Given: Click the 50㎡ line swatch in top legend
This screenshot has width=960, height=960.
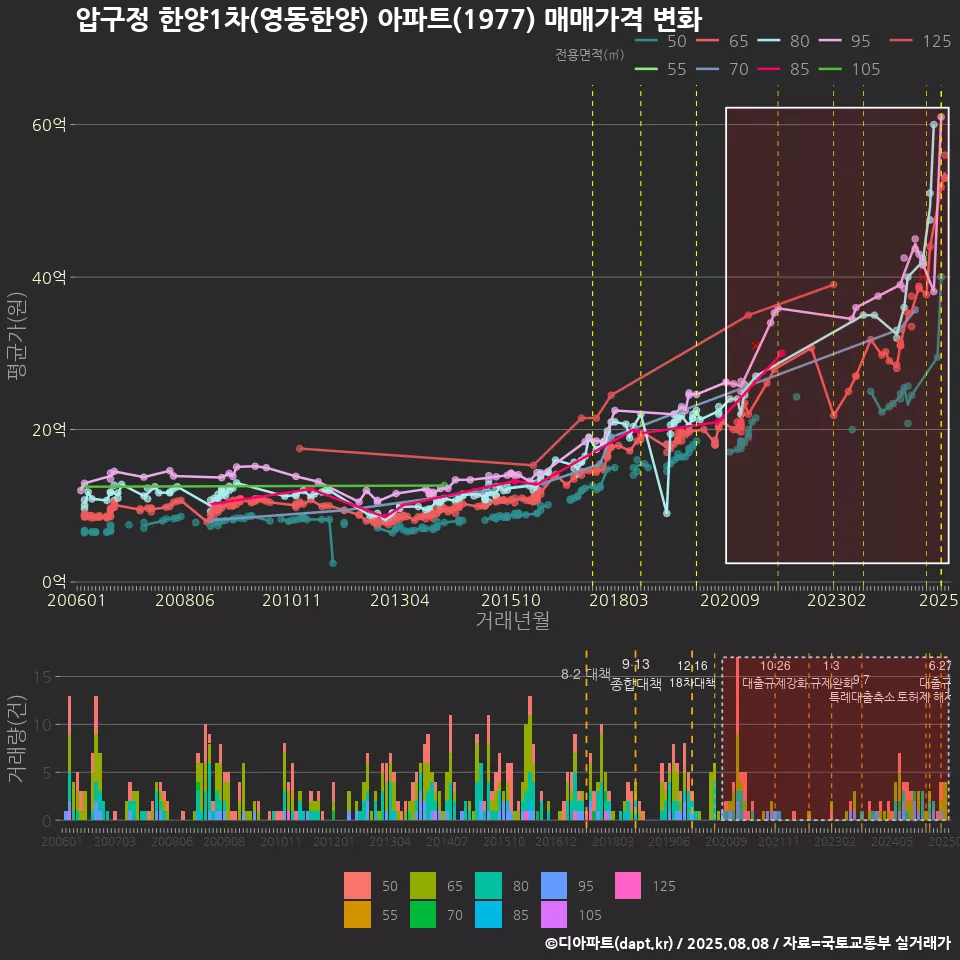Looking at the screenshot, I should (646, 41).
